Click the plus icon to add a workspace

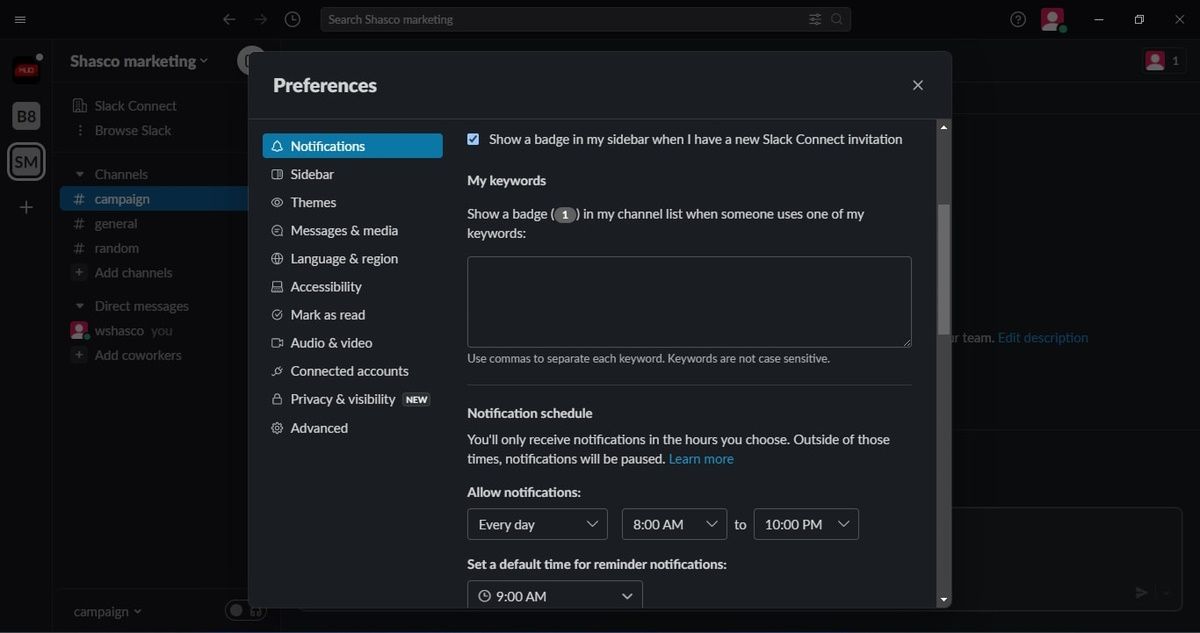25,207
